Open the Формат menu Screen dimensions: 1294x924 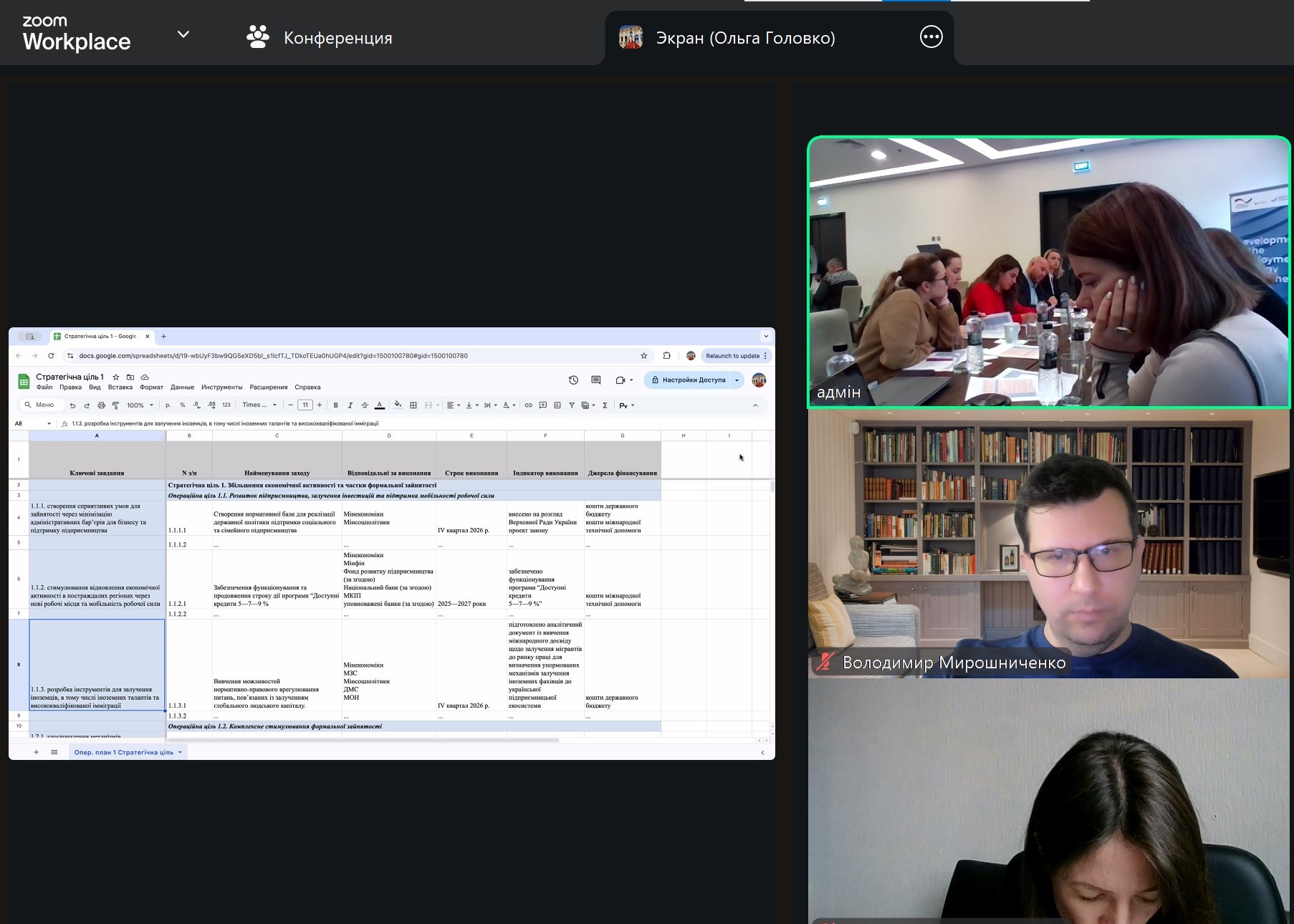pos(151,388)
